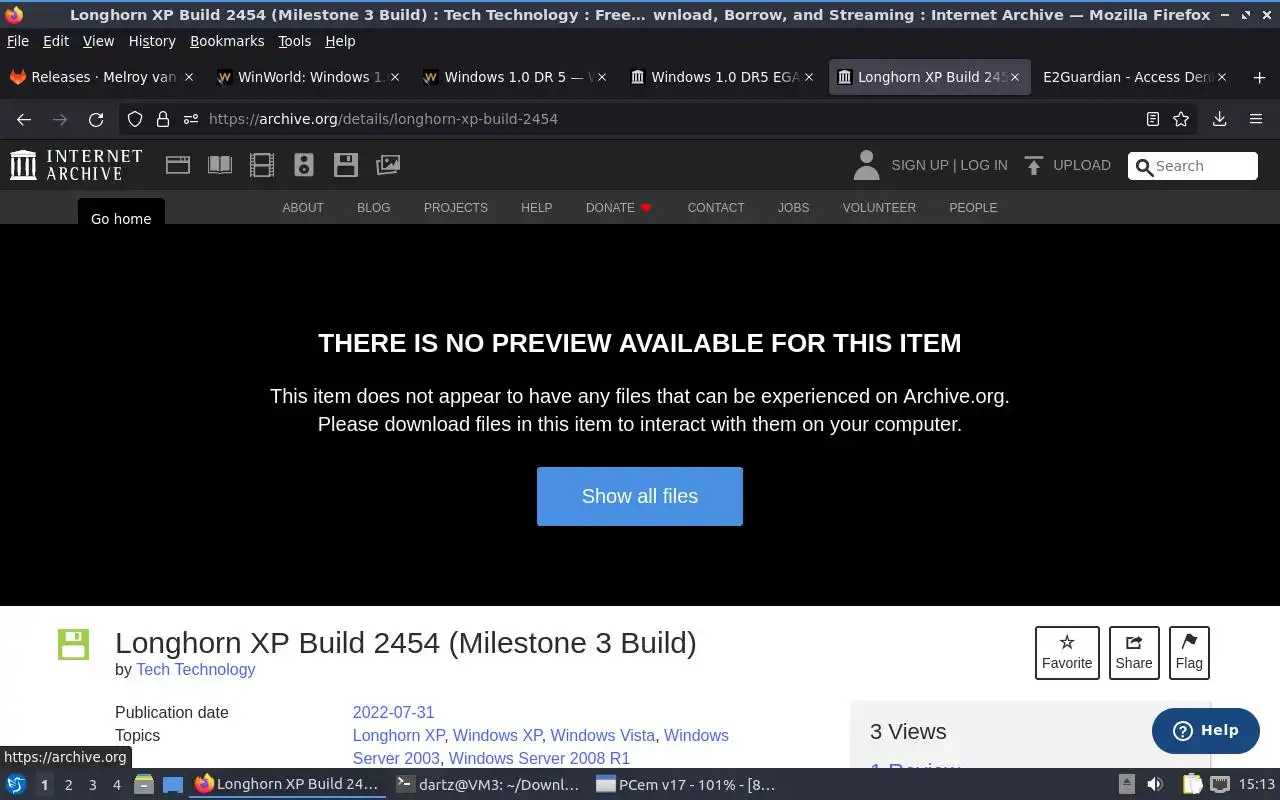This screenshot has width=1280, height=800.
Task: Click the Internet Archive Search box
Action: [1193, 166]
